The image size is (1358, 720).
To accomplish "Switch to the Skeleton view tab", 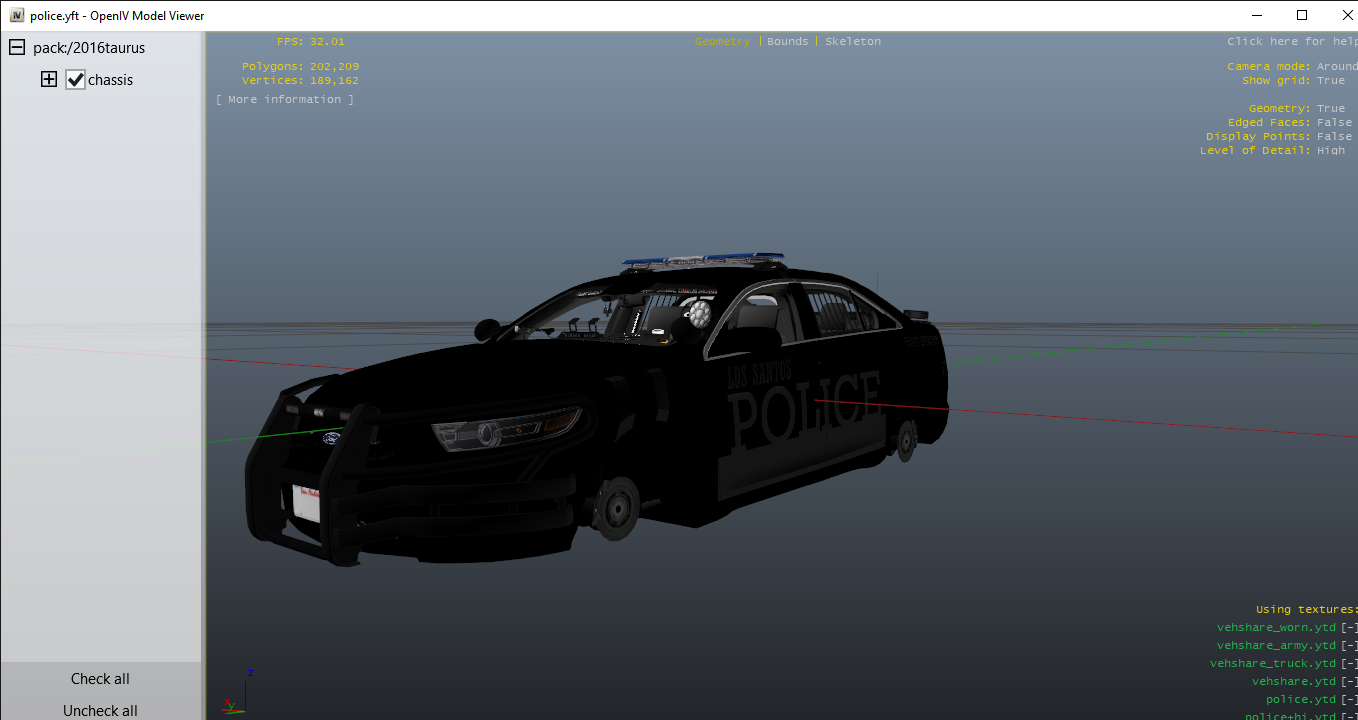I will click(x=853, y=42).
